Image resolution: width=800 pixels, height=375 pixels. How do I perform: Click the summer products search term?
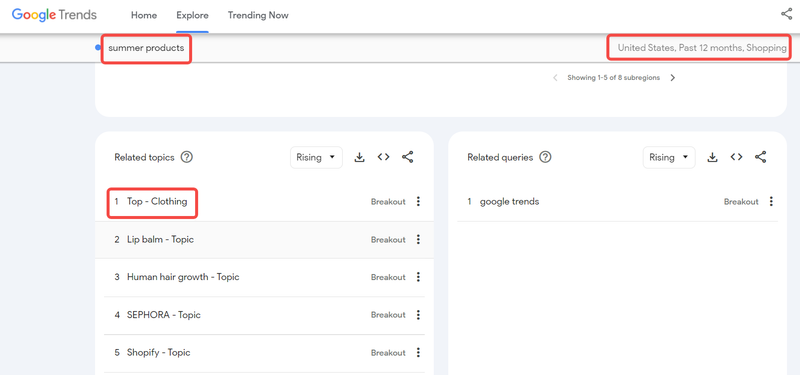point(146,48)
